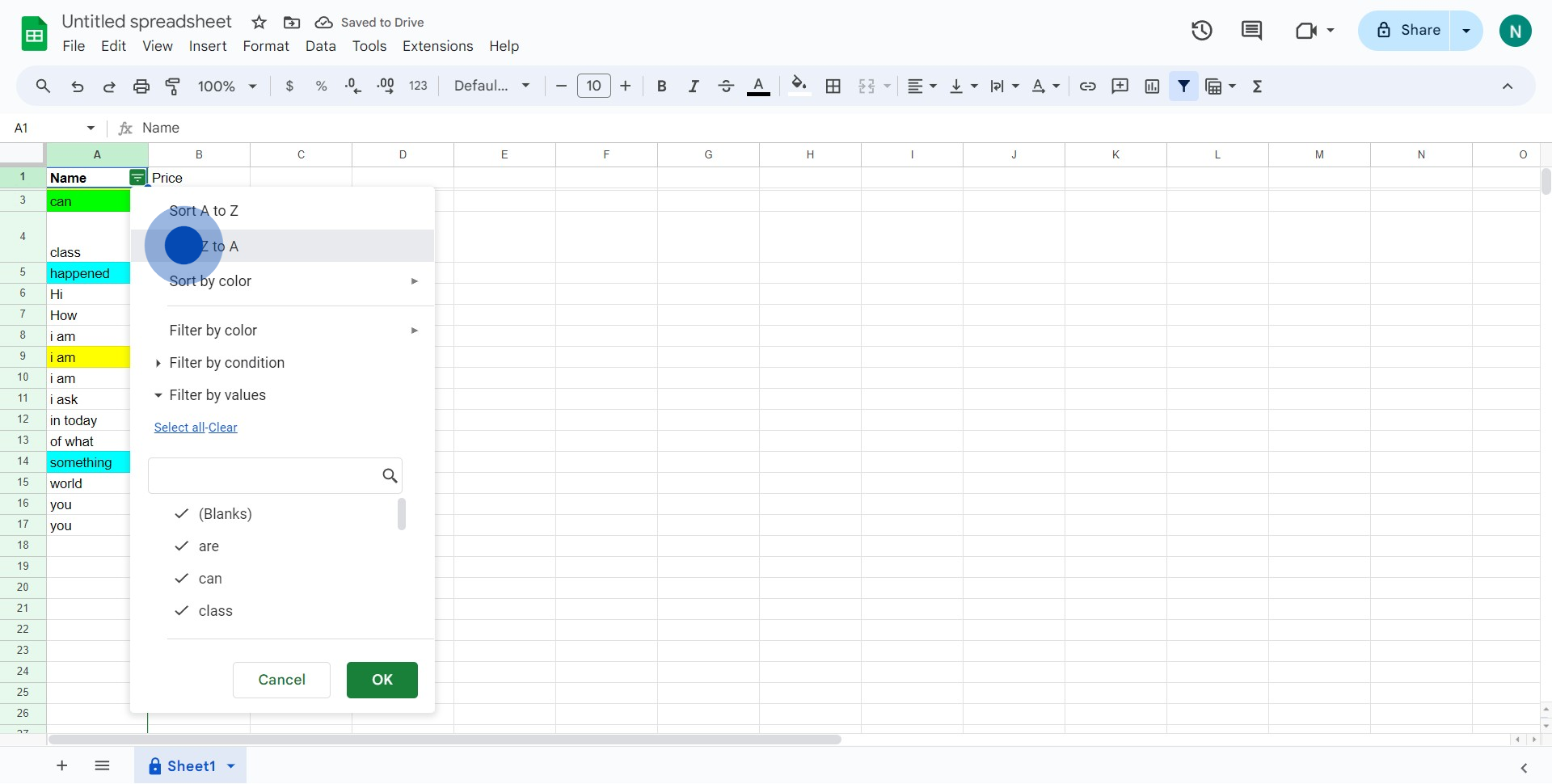Open the zoom level 100% dropdown

(227, 86)
